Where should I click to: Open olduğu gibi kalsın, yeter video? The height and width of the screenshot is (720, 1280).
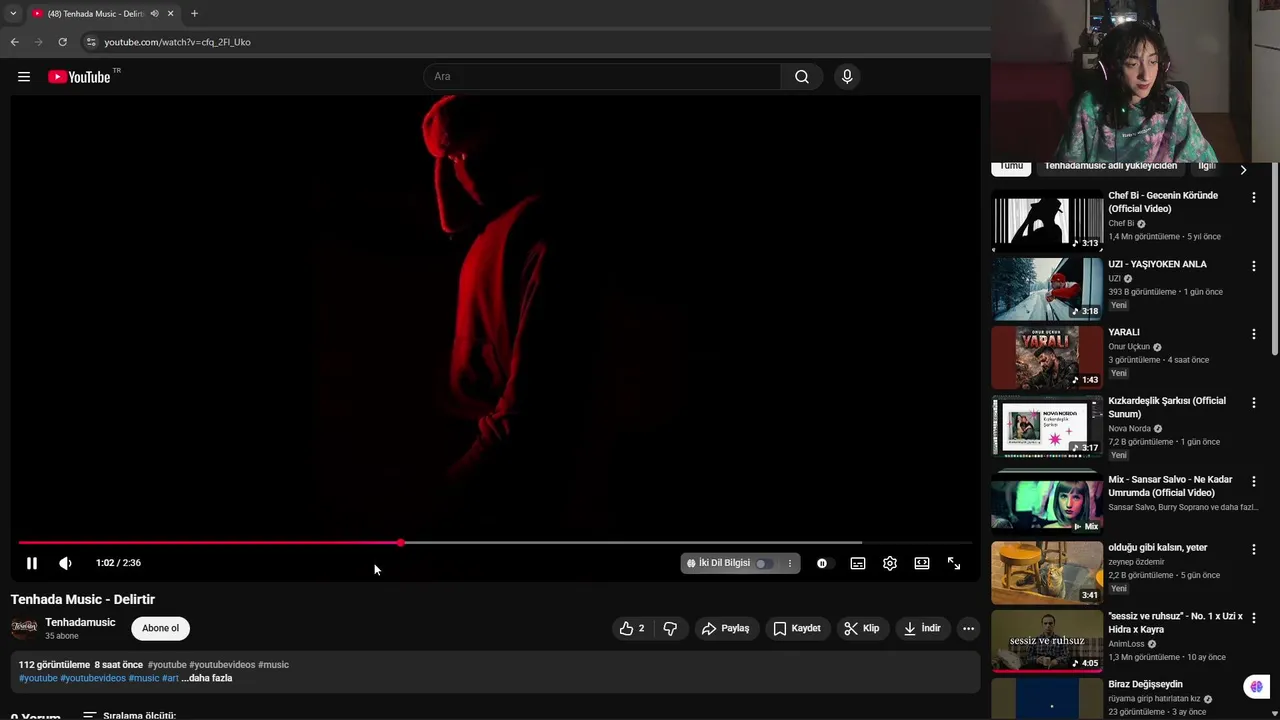coord(1157,548)
